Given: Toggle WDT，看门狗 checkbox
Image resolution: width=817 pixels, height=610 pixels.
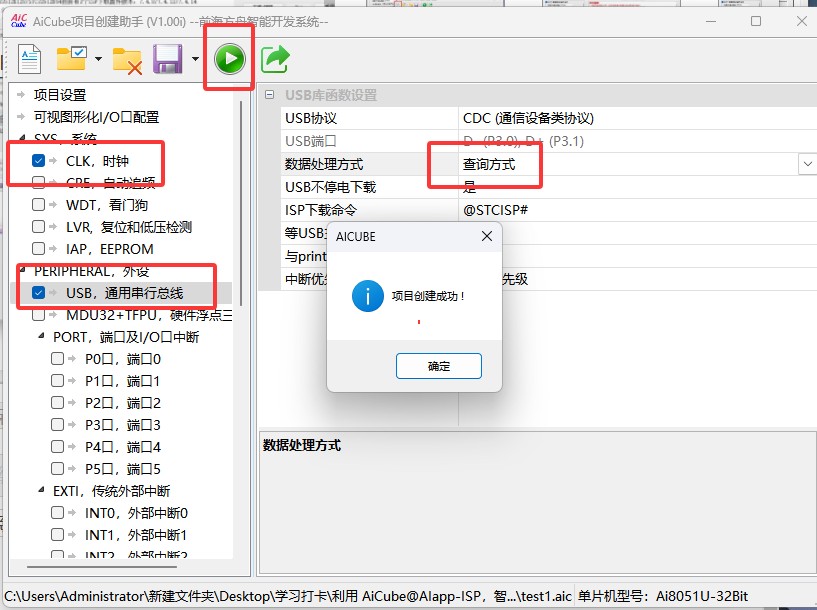Looking at the screenshot, I should pos(38,204).
